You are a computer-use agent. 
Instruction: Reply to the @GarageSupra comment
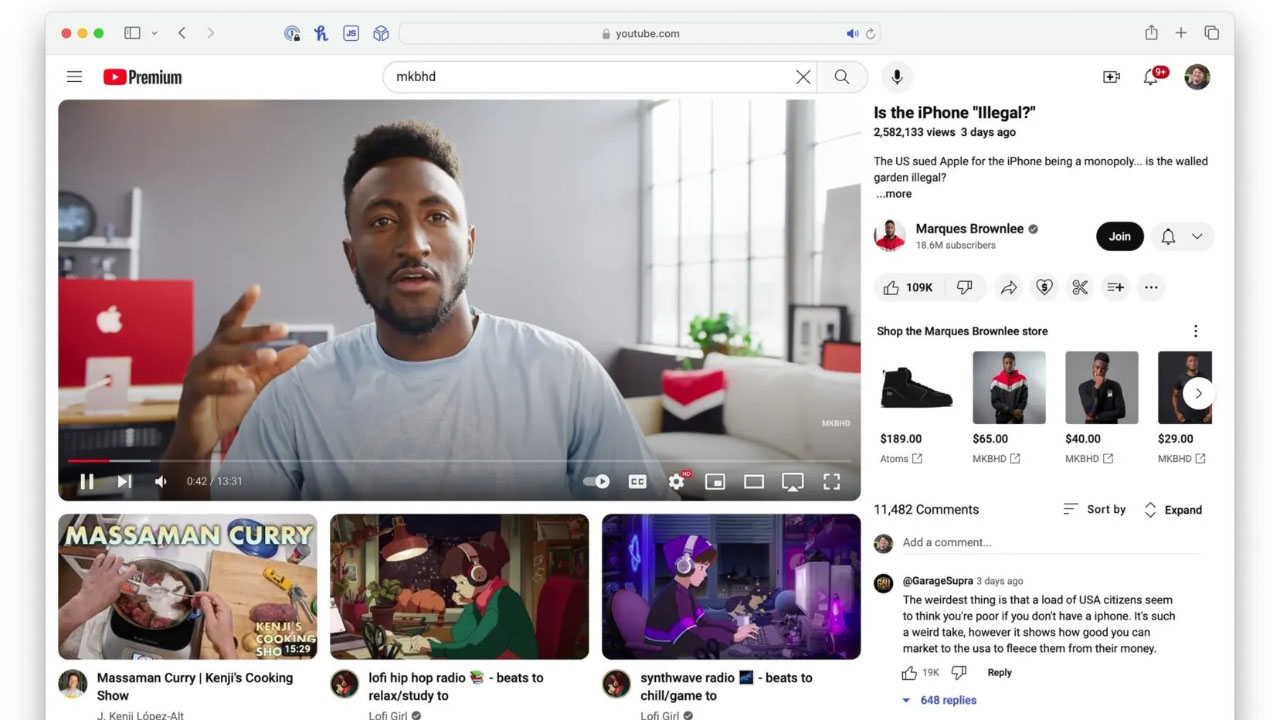(999, 673)
